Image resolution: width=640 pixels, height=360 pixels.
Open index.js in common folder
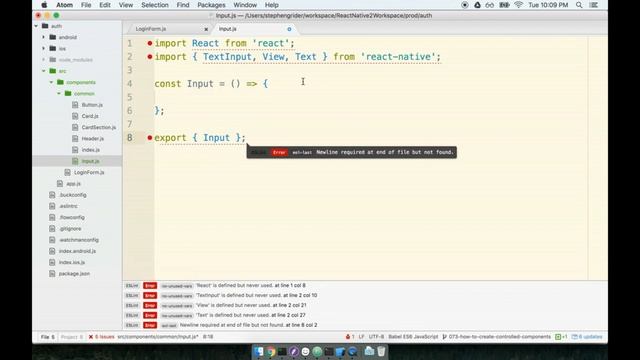91,150
